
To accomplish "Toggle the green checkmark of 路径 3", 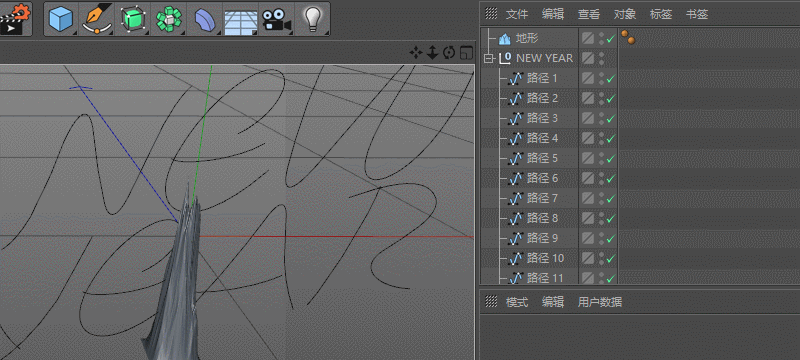I will click(x=611, y=119).
